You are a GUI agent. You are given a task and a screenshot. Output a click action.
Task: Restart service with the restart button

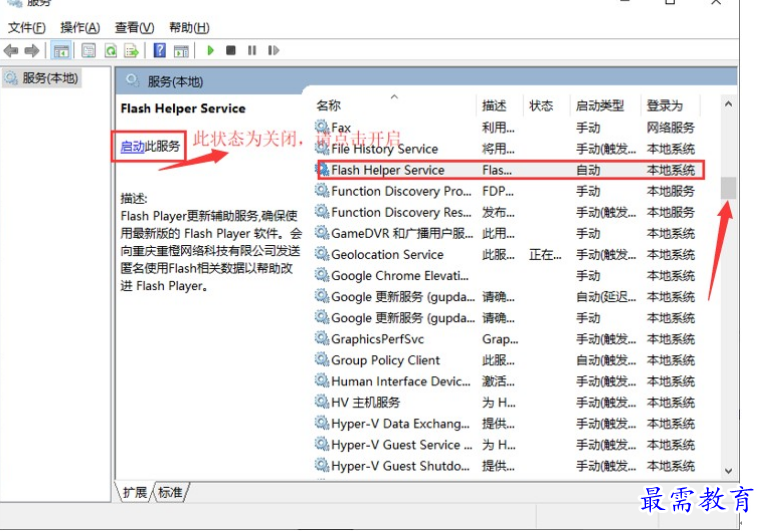(273, 50)
